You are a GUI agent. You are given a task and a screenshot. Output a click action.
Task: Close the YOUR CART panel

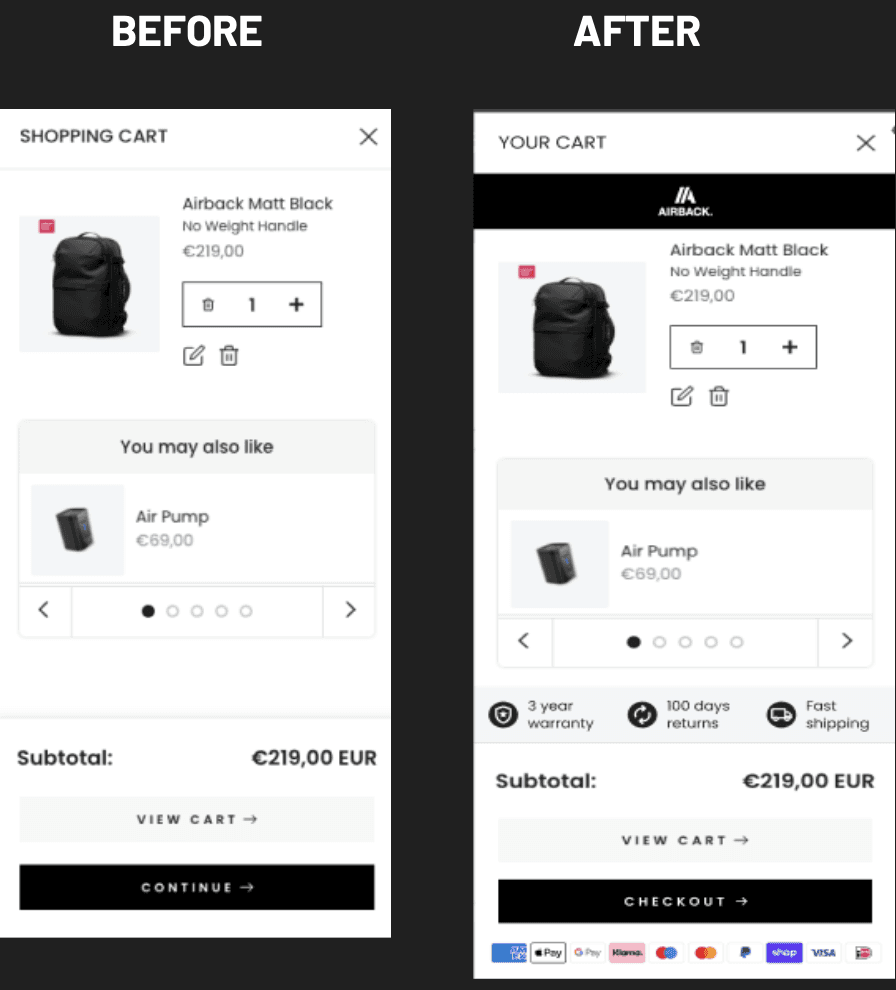866,143
